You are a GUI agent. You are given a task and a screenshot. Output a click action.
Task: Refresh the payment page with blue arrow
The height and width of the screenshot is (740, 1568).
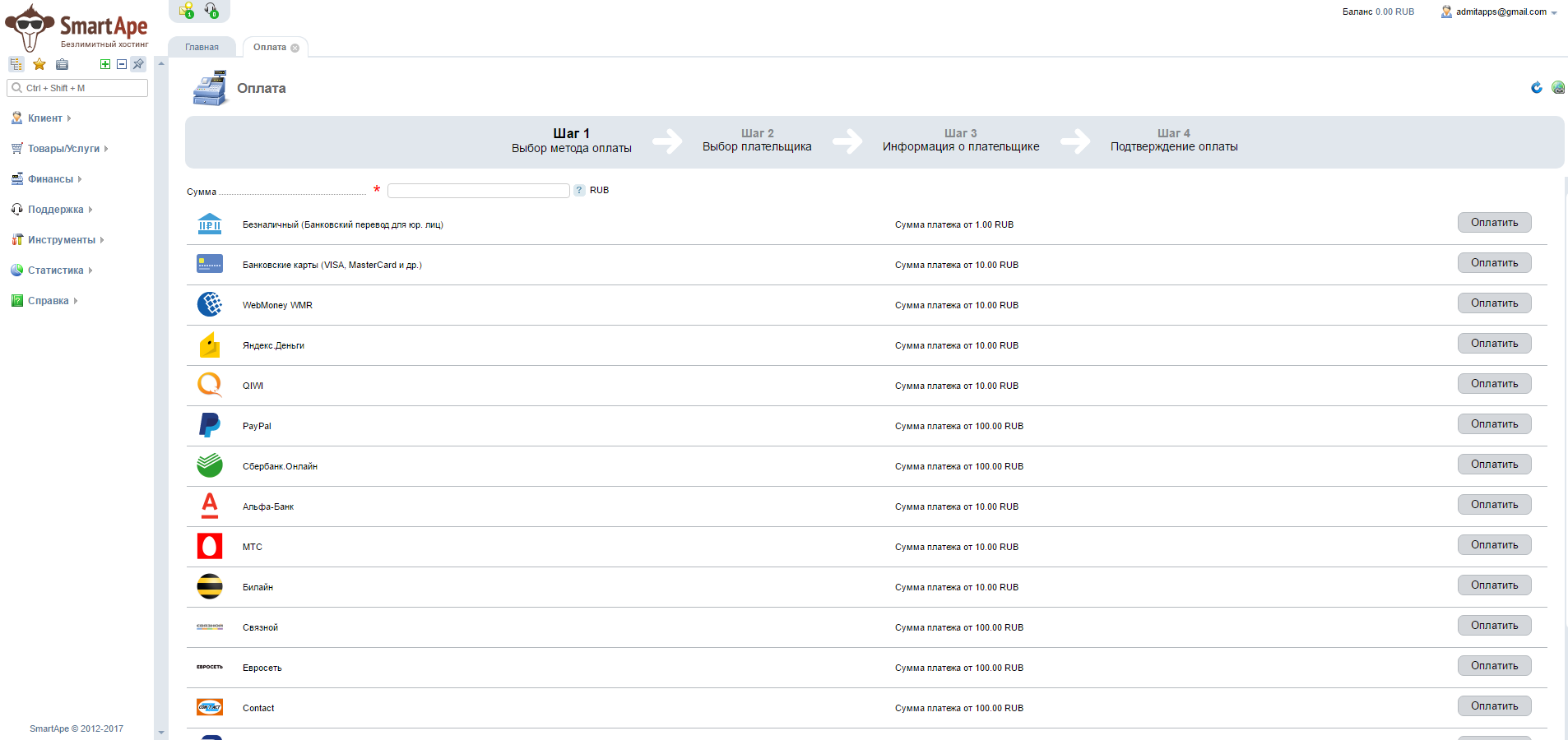[1536, 87]
